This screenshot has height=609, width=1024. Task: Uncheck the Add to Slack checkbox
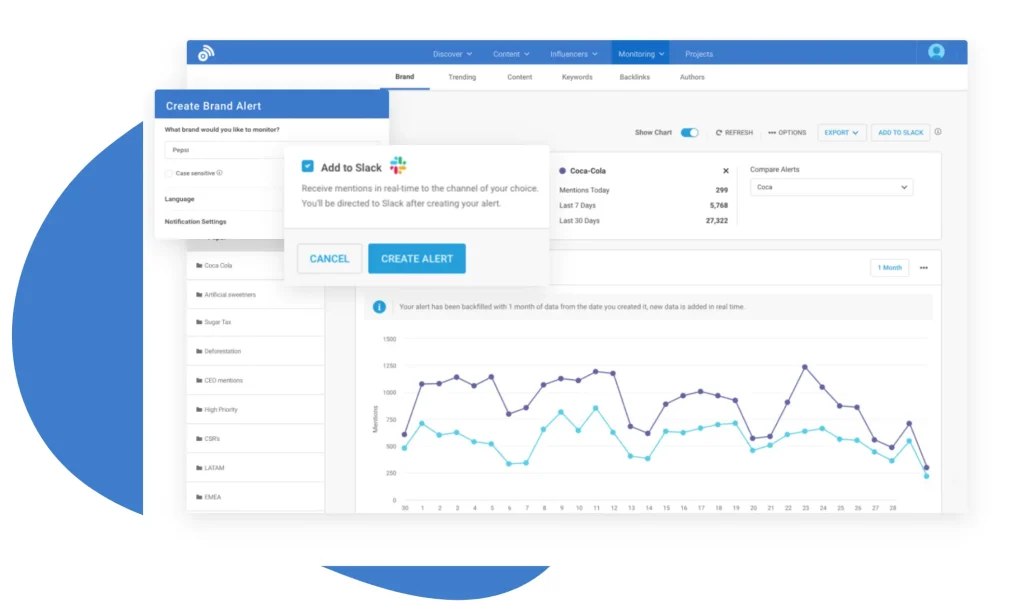(x=308, y=166)
